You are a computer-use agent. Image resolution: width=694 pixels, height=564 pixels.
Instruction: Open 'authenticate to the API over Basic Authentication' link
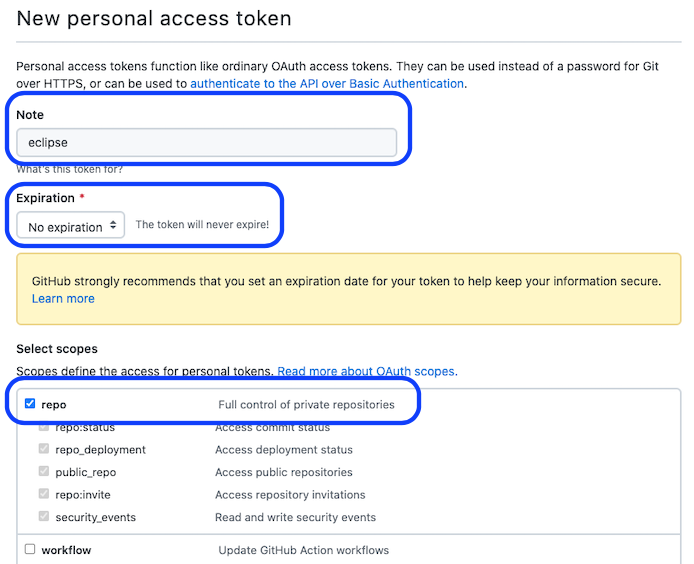327,84
